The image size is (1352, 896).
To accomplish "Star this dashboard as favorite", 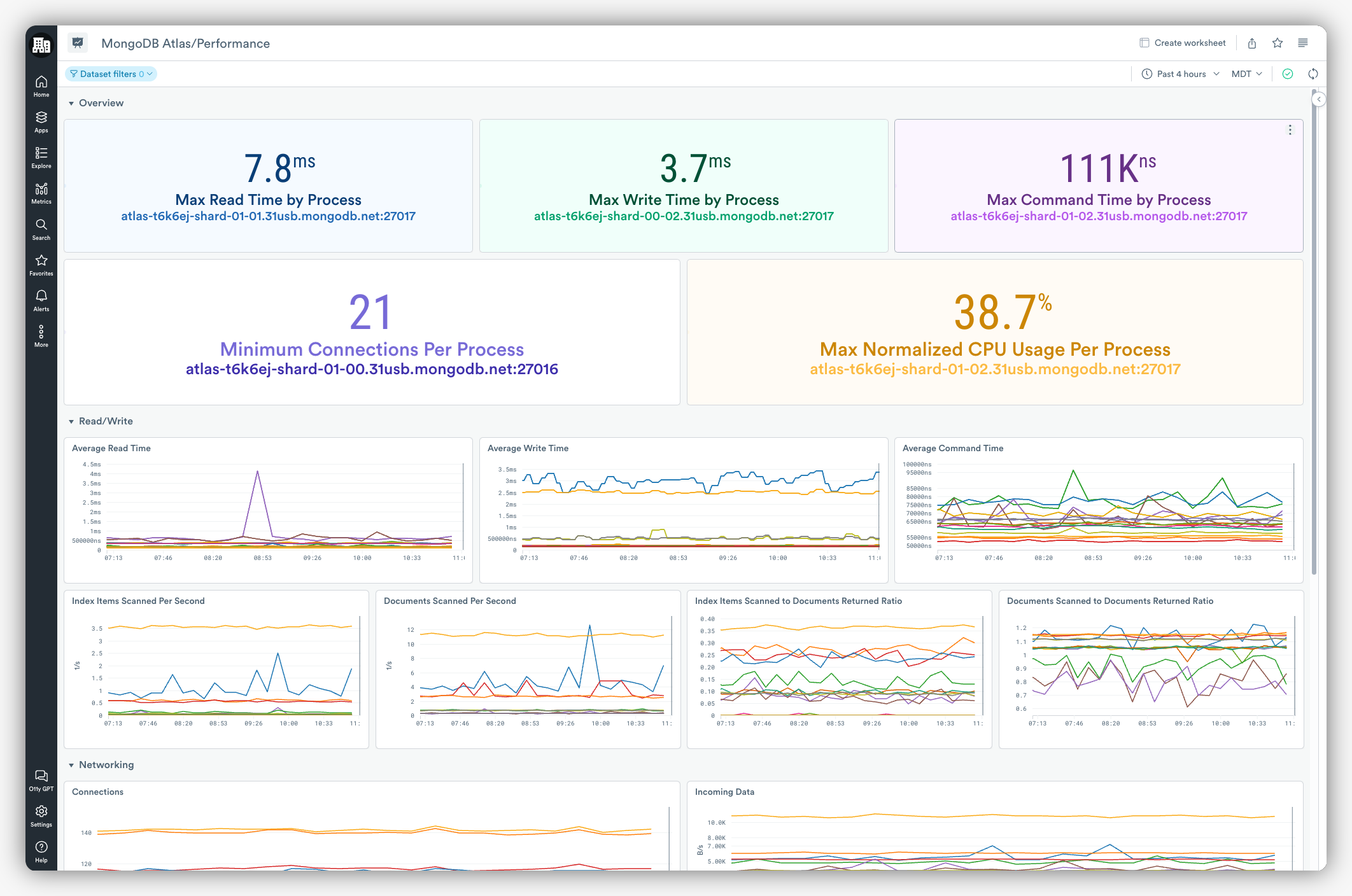I will 1278,43.
